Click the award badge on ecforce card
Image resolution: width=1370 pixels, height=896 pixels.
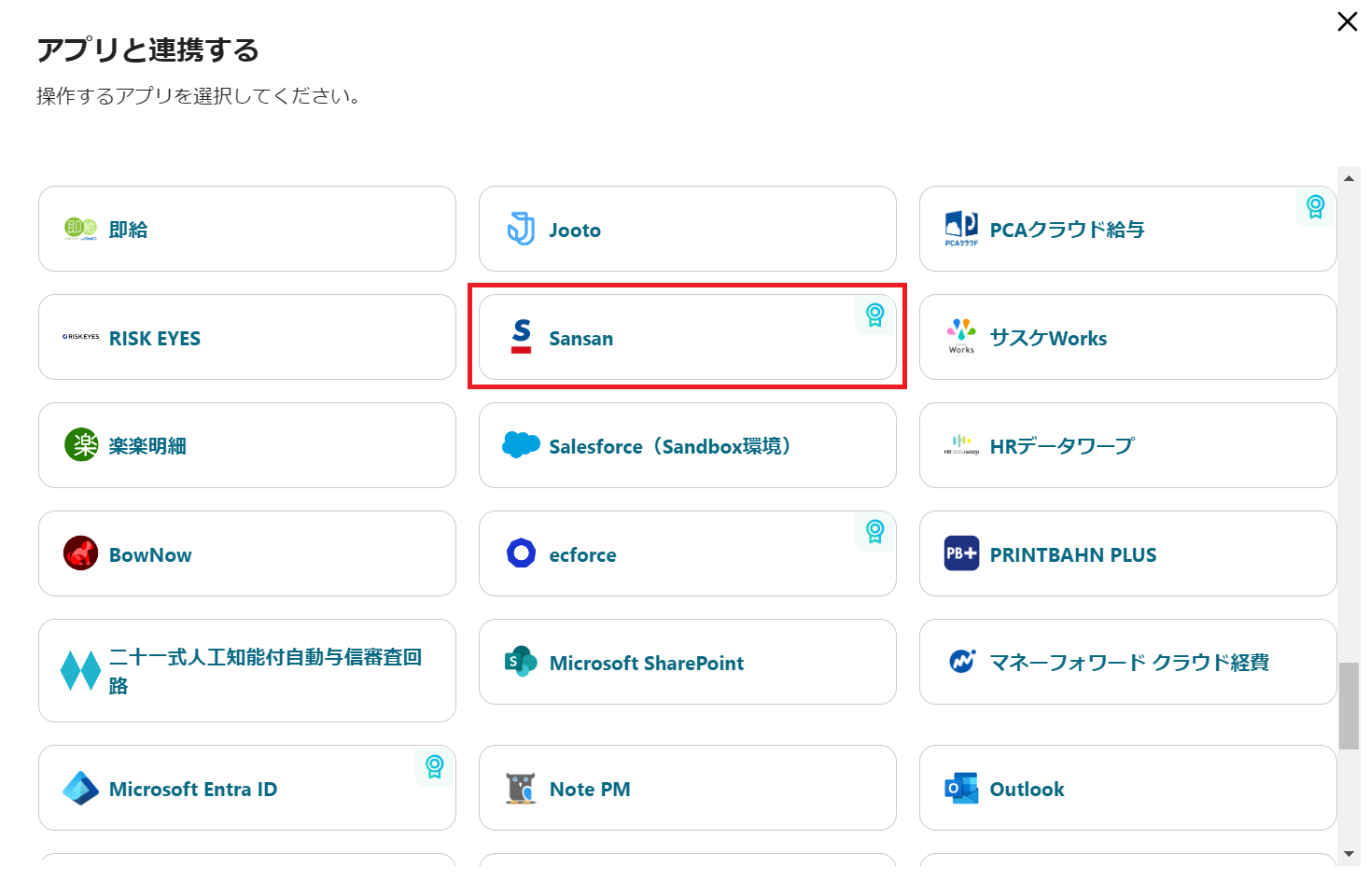point(874,531)
